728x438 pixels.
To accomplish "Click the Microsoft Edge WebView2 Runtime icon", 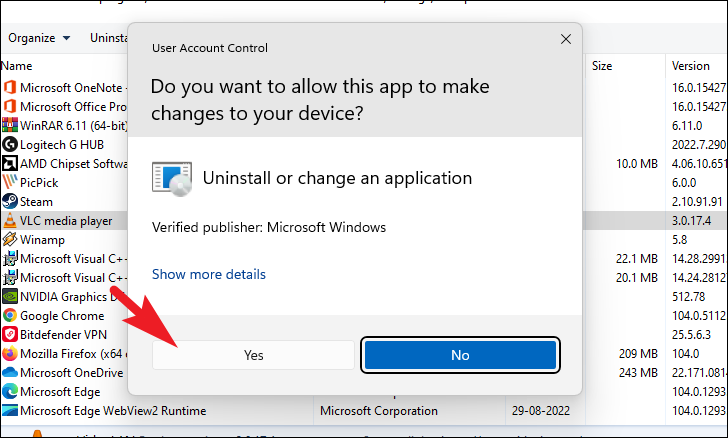I will (x=10, y=411).
